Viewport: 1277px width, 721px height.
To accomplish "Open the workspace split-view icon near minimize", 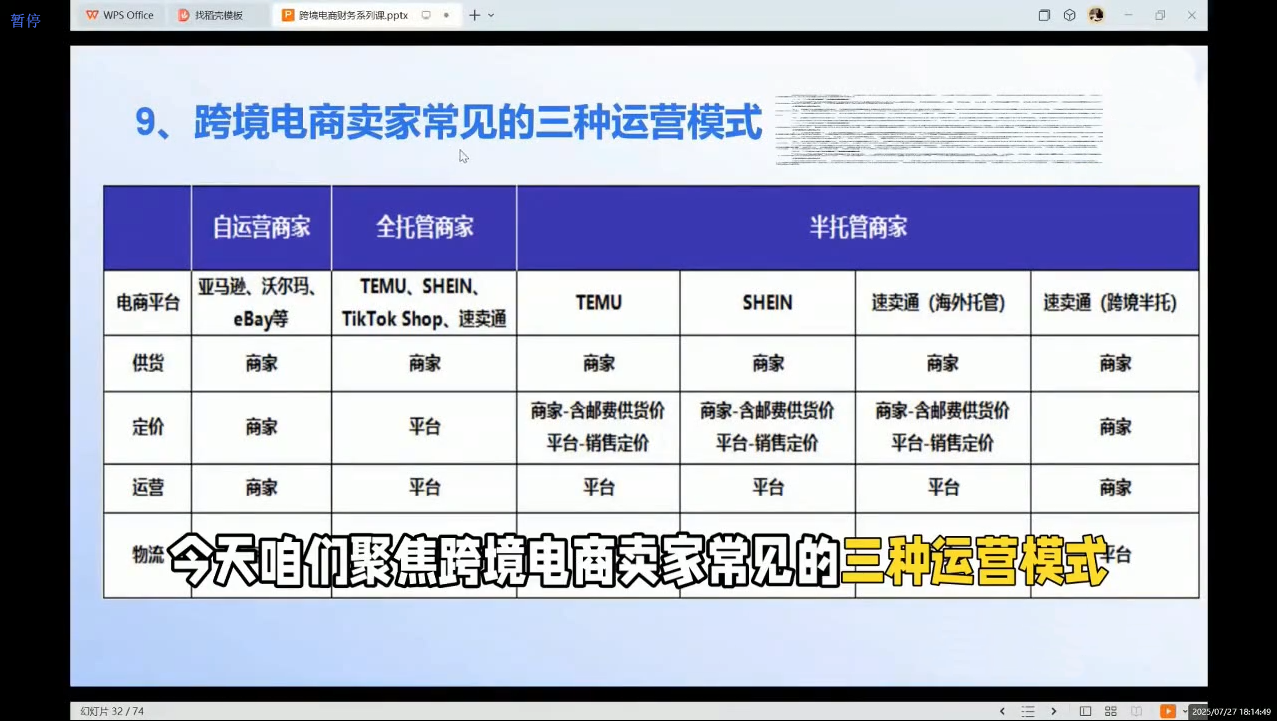I will [x=1044, y=15].
